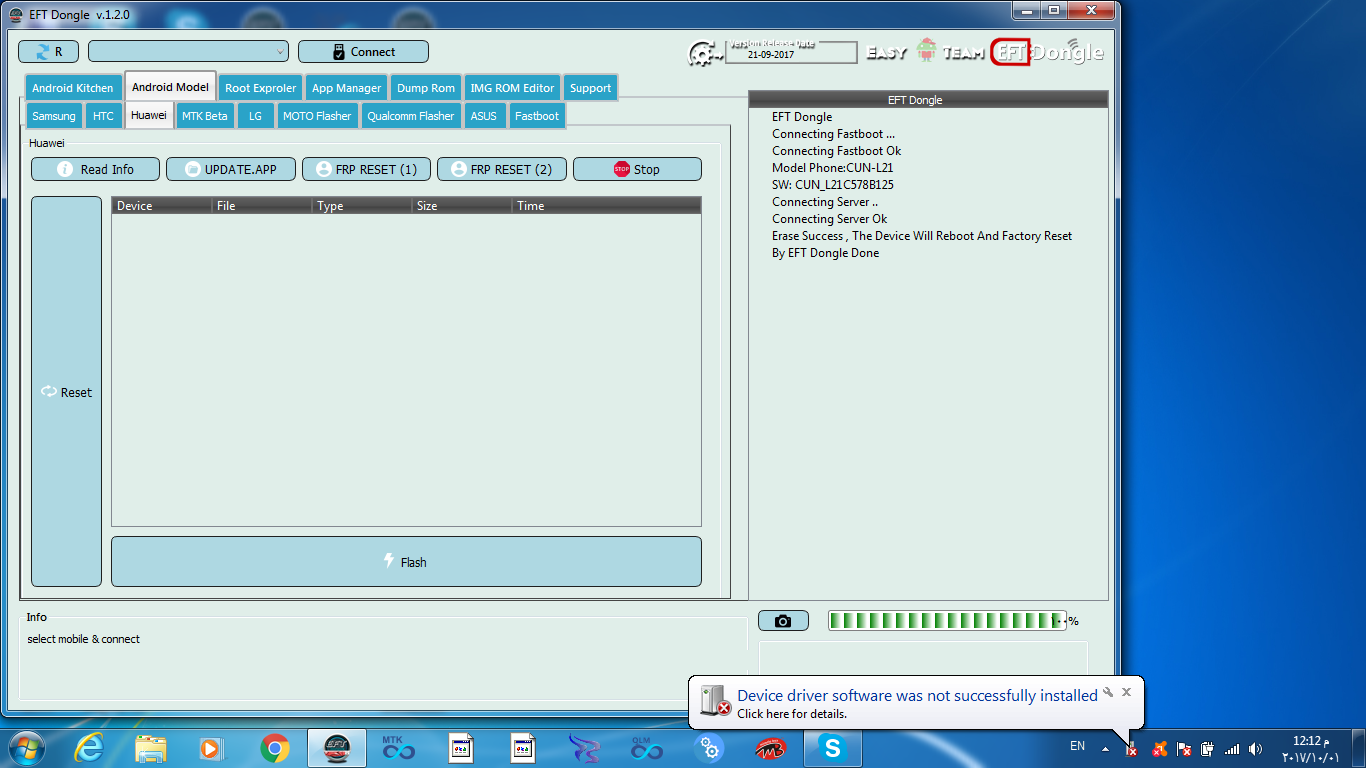Viewport: 1366px width, 768px height.
Task: Click the Device column header
Action: point(162,206)
